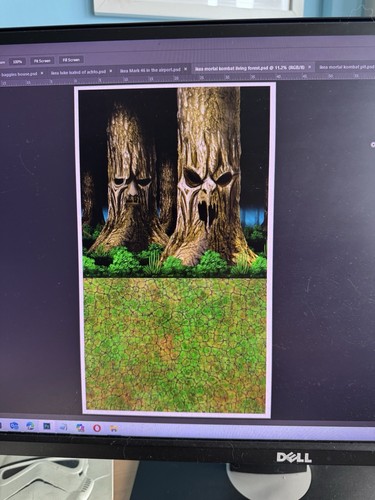Click the Fit Screen button
Screen dimensions: 375x500
tap(42, 61)
